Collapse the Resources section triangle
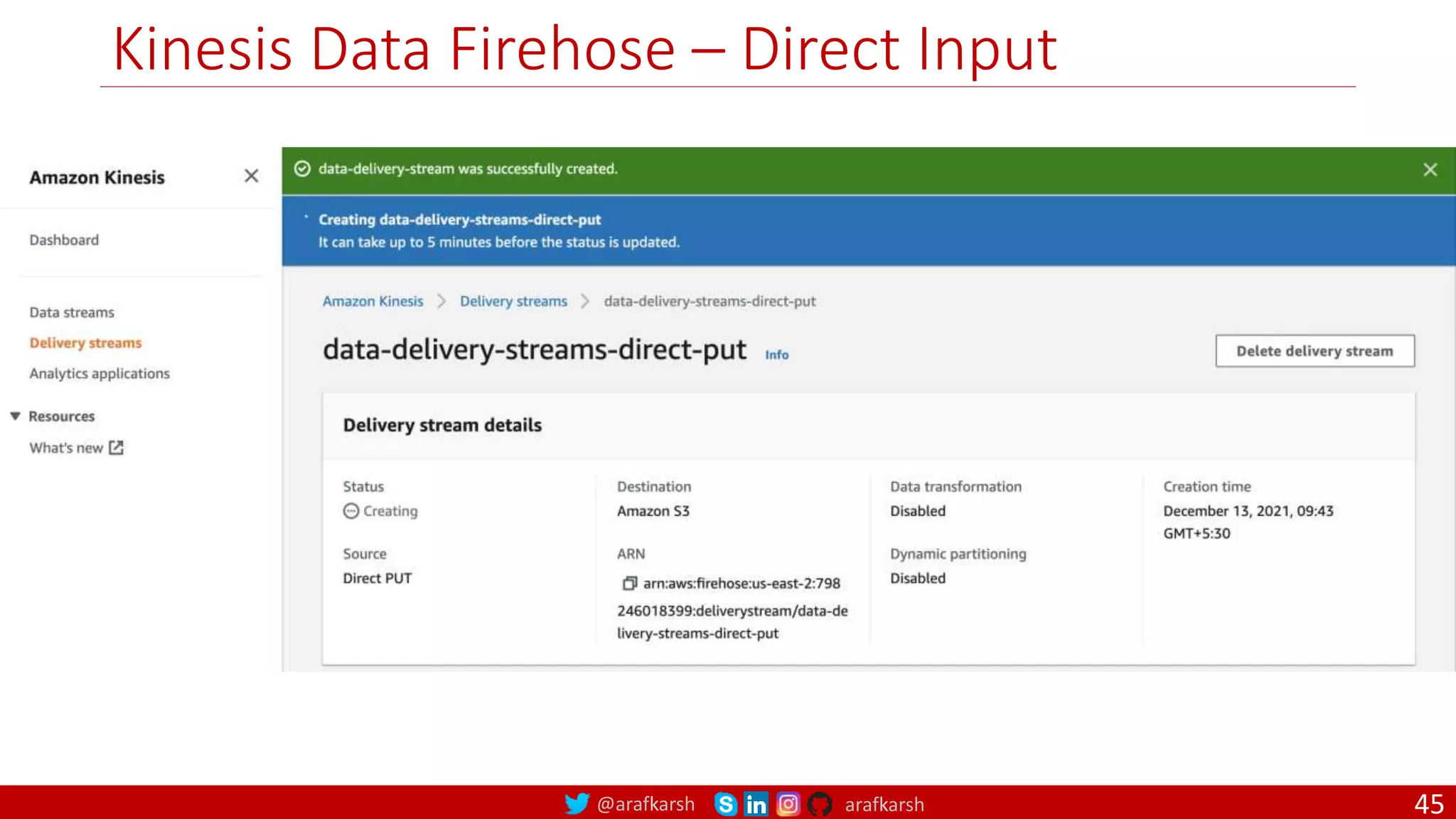Viewport: 1456px width, 819px height. pos(15,416)
